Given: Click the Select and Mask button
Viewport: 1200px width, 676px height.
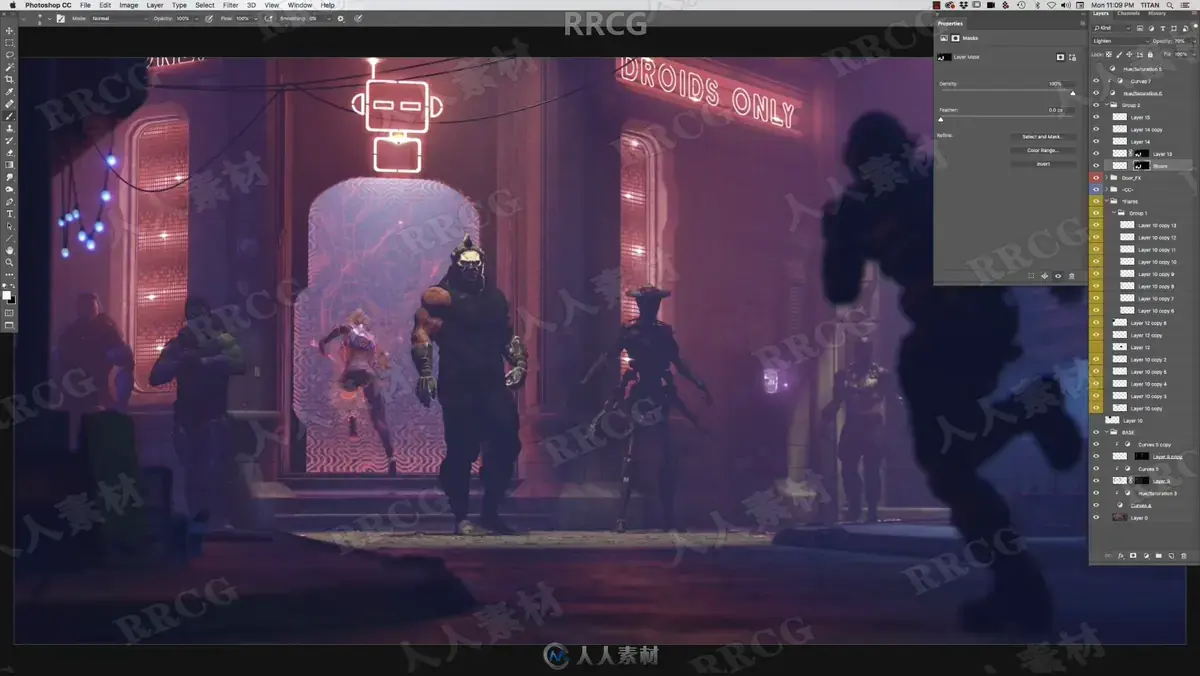Looking at the screenshot, I should click(1043, 137).
